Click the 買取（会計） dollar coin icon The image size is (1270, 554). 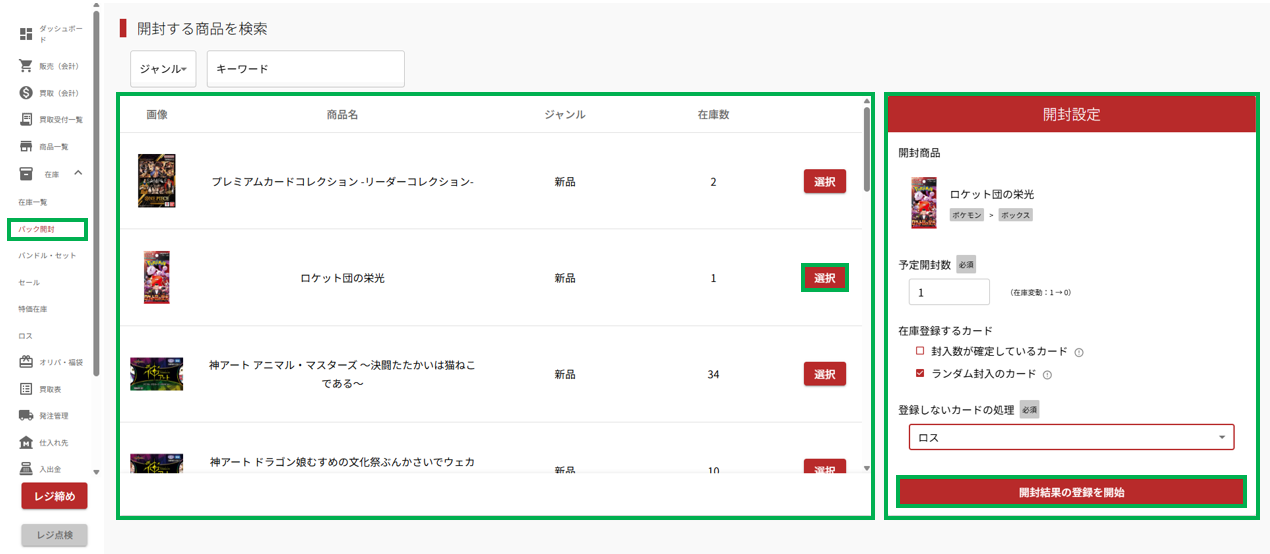pyautogui.click(x=26, y=93)
